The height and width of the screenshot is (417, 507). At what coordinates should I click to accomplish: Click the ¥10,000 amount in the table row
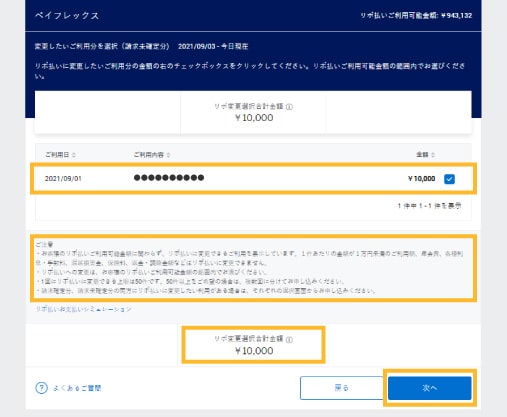click(422, 179)
